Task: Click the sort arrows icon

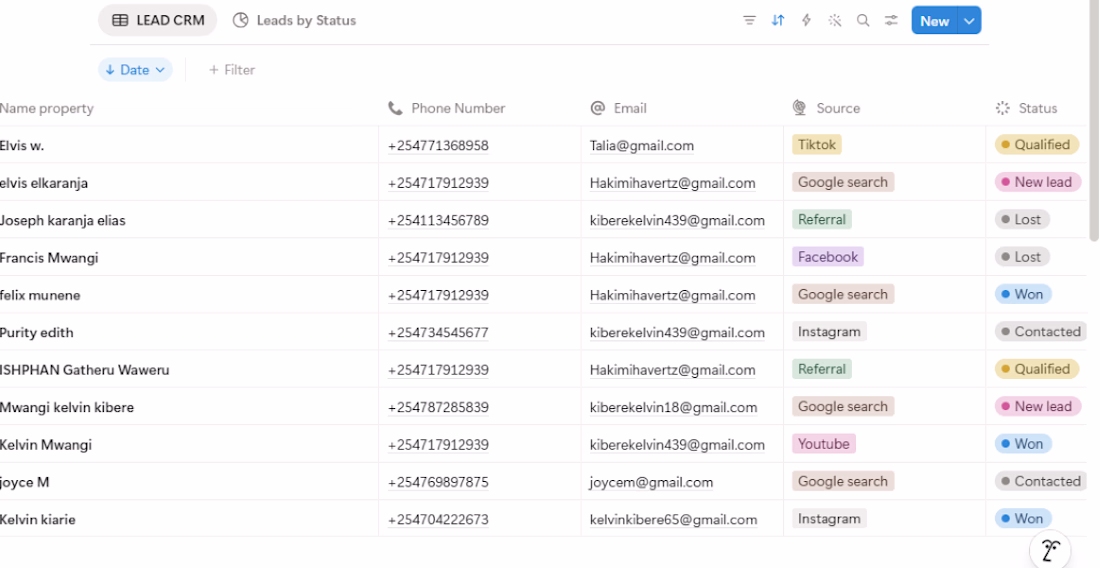Action: coord(778,20)
